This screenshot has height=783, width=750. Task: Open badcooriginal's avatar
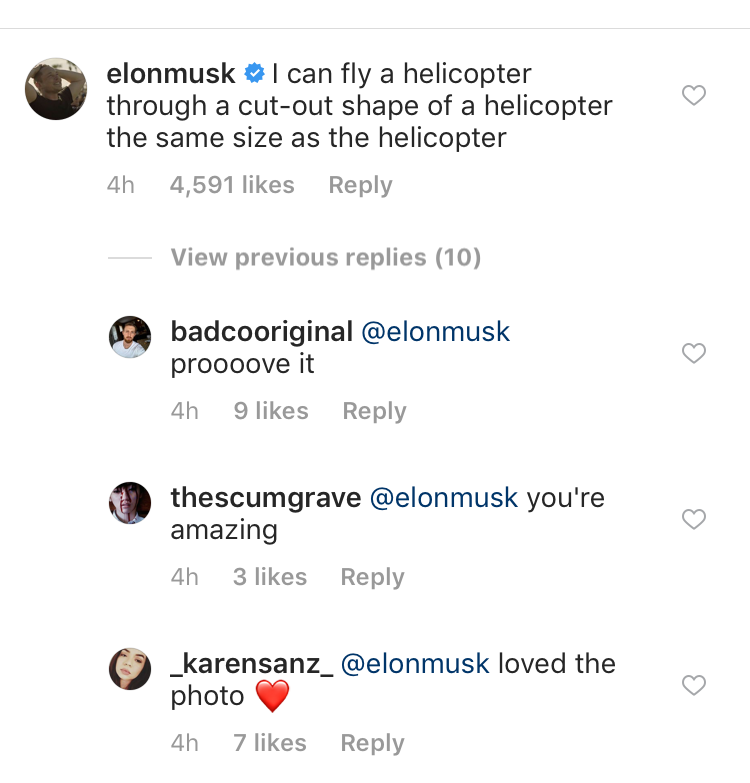130,337
